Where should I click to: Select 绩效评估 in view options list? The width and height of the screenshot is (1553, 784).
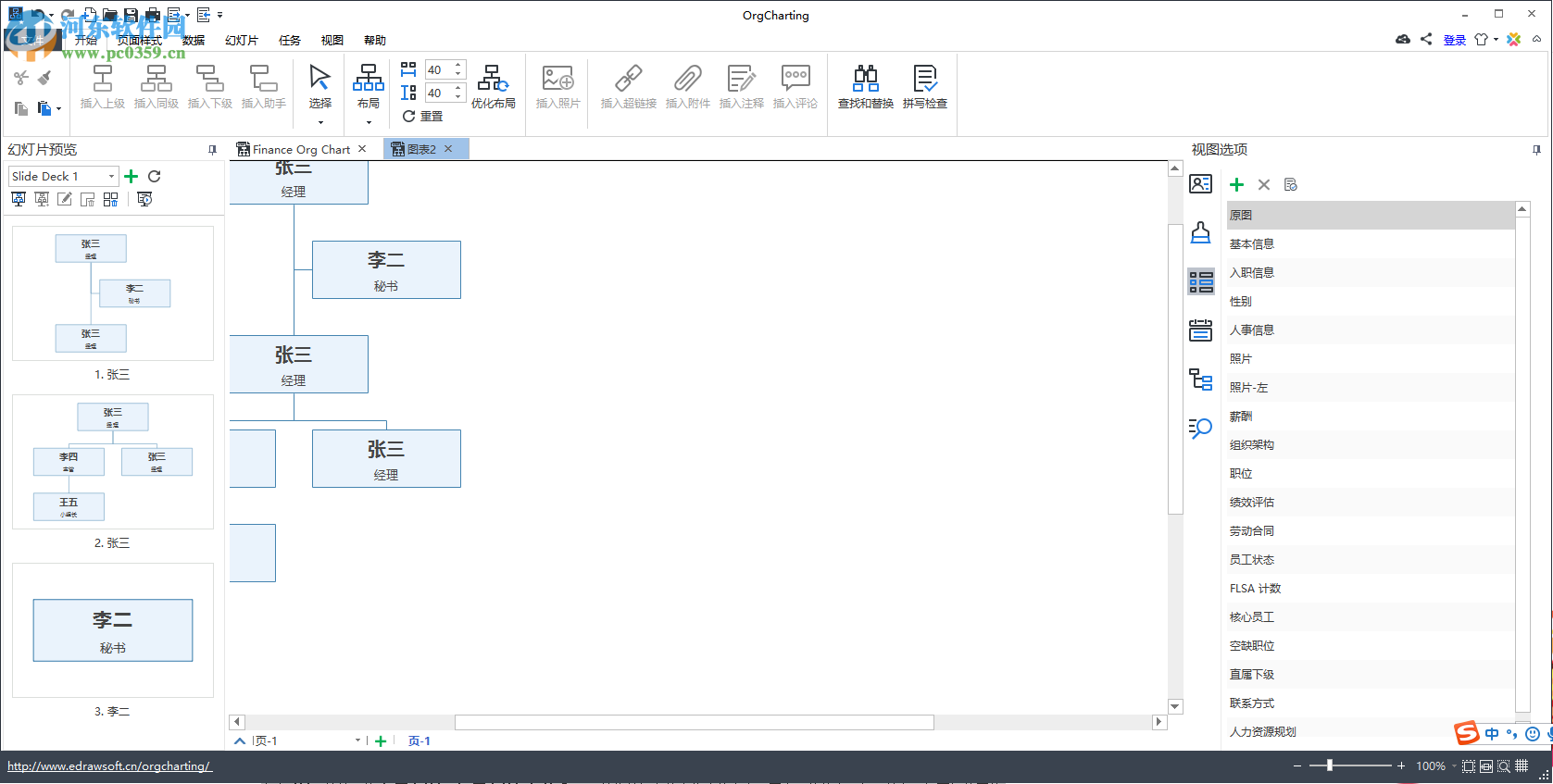1371,503
